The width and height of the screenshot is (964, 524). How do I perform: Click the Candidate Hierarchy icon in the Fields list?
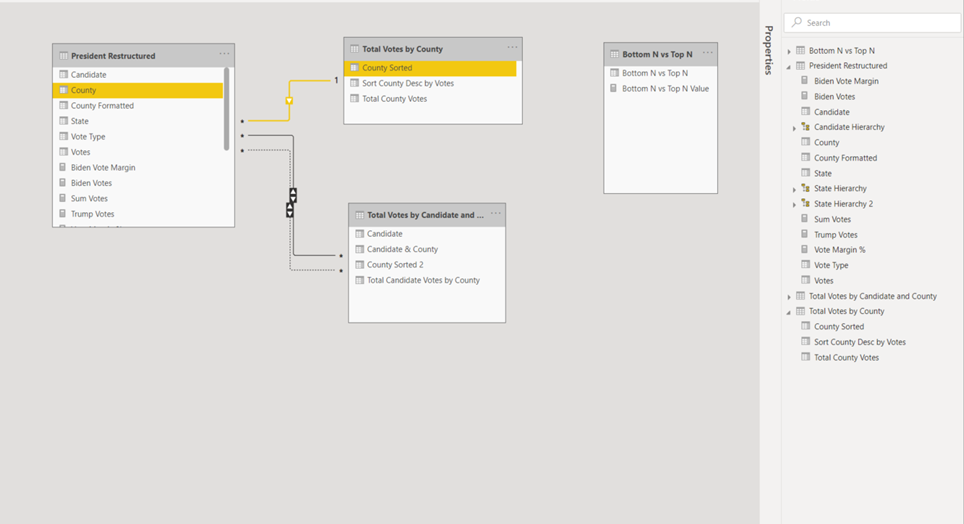pyautogui.click(x=805, y=127)
